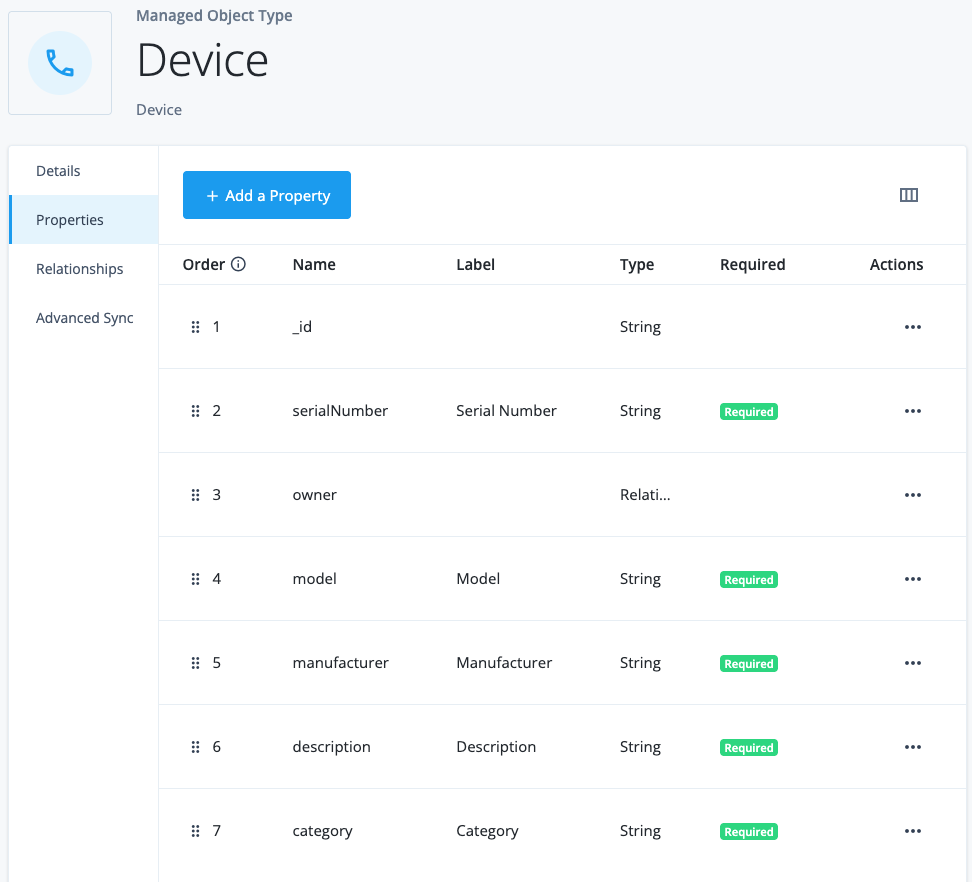The width and height of the screenshot is (972, 882).
Task: Select the category property name
Action: click(322, 831)
